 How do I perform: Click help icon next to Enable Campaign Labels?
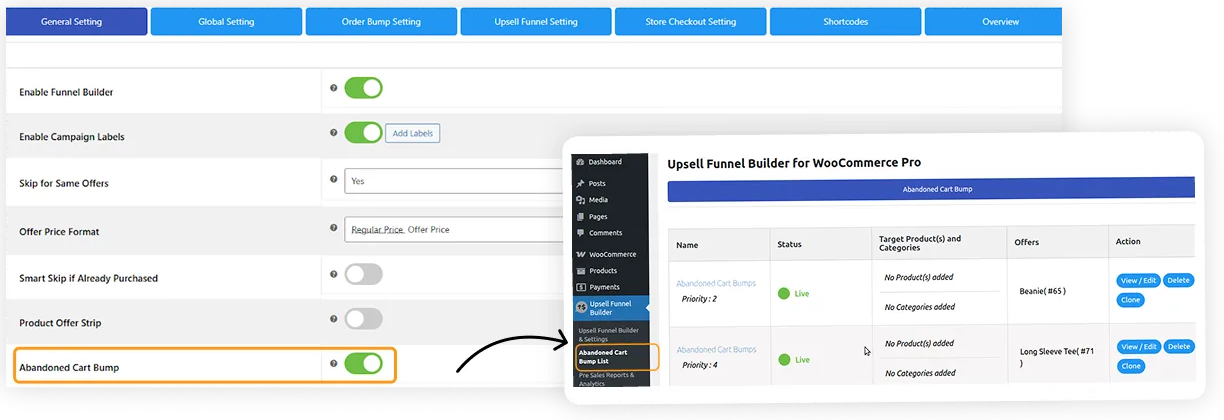[x=334, y=133]
